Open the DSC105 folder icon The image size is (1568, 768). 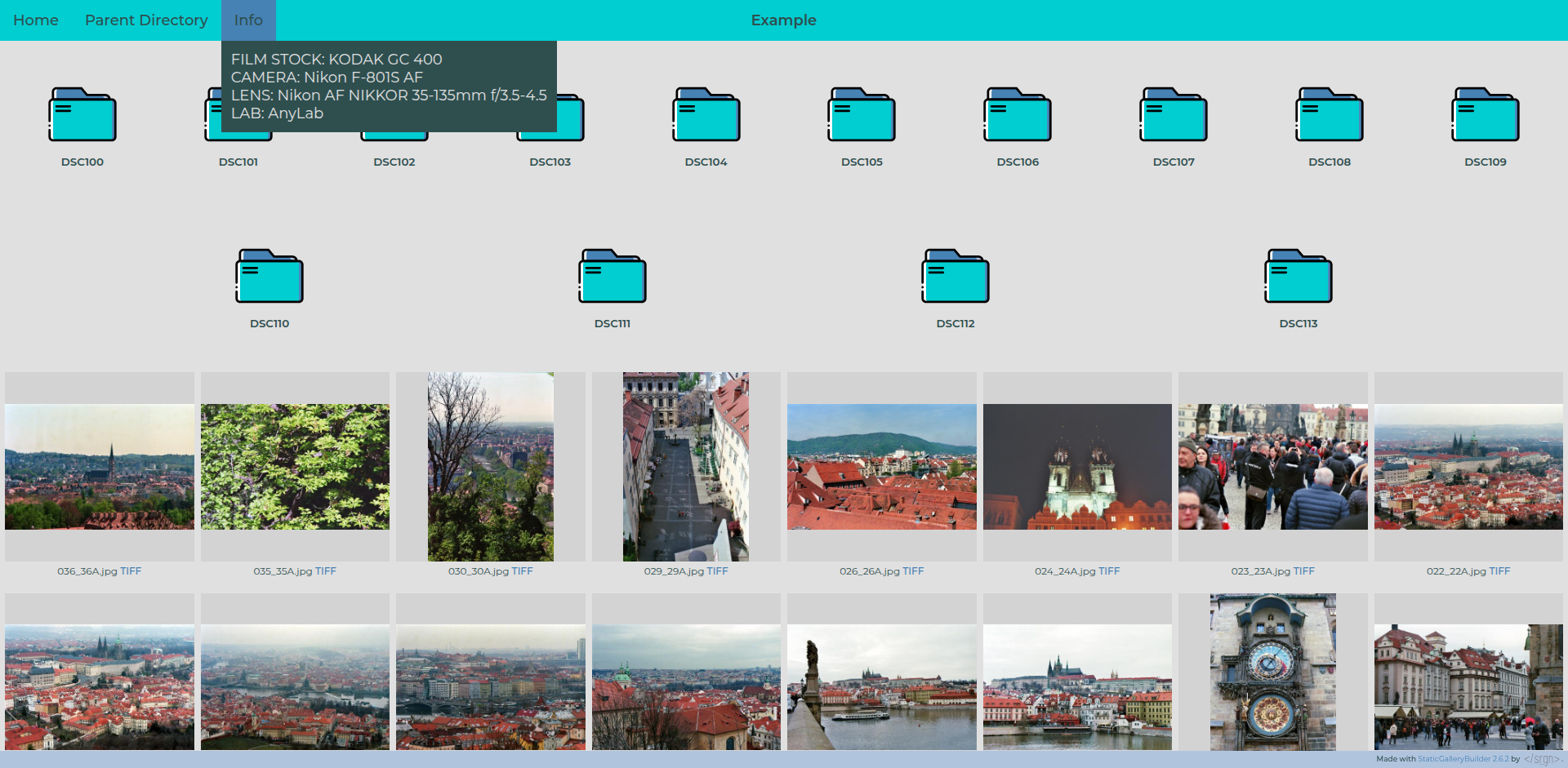862,115
